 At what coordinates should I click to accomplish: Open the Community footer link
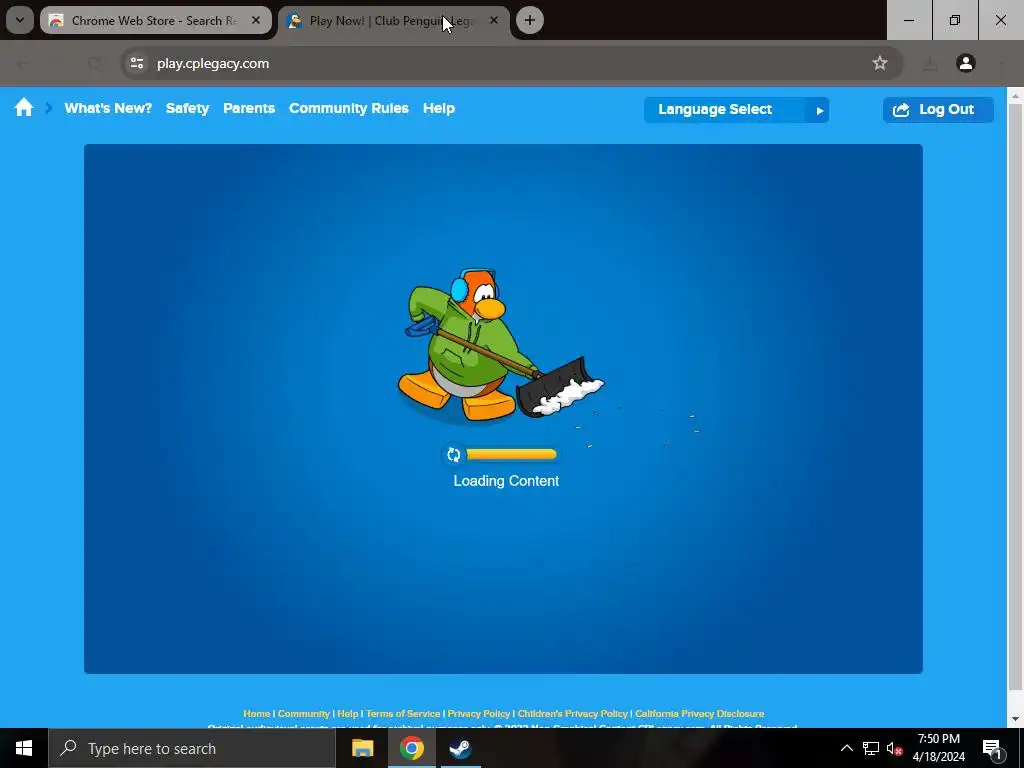(304, 714)
